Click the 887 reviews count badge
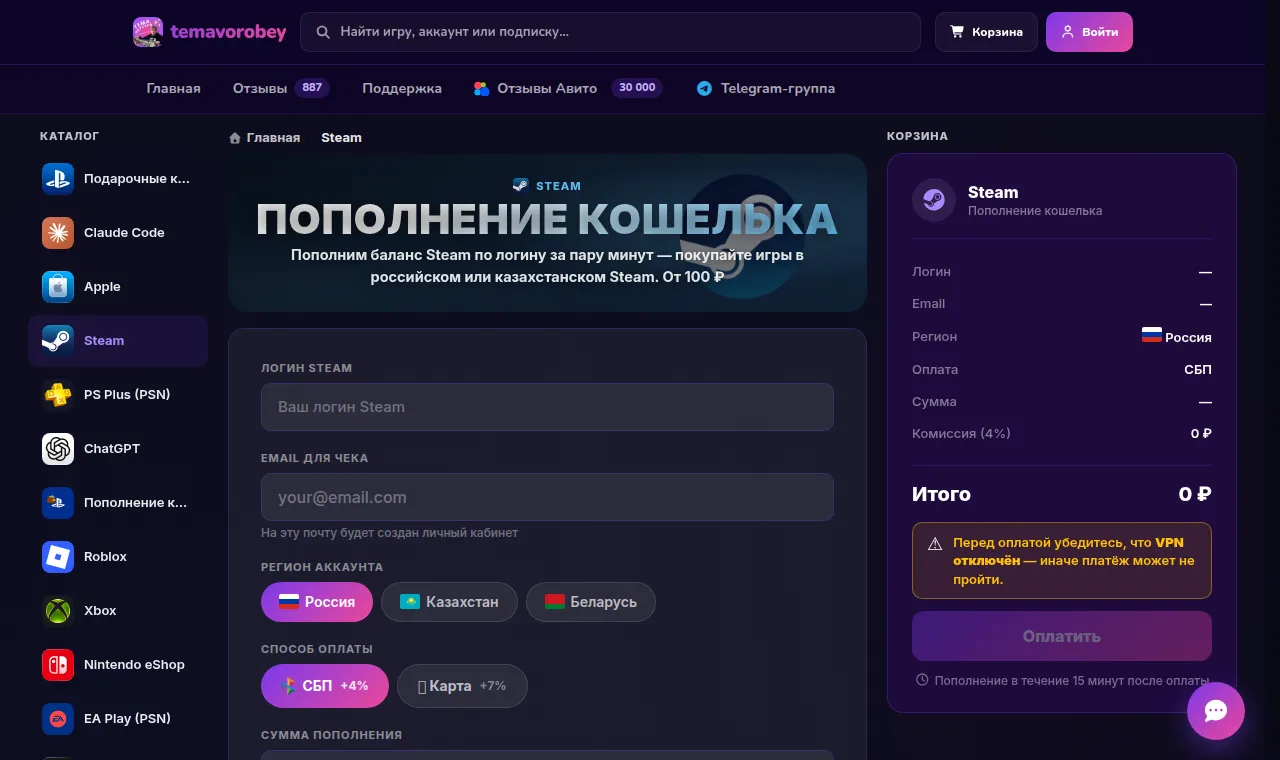Screen dimensions: 1280x760 pos(312,88)
